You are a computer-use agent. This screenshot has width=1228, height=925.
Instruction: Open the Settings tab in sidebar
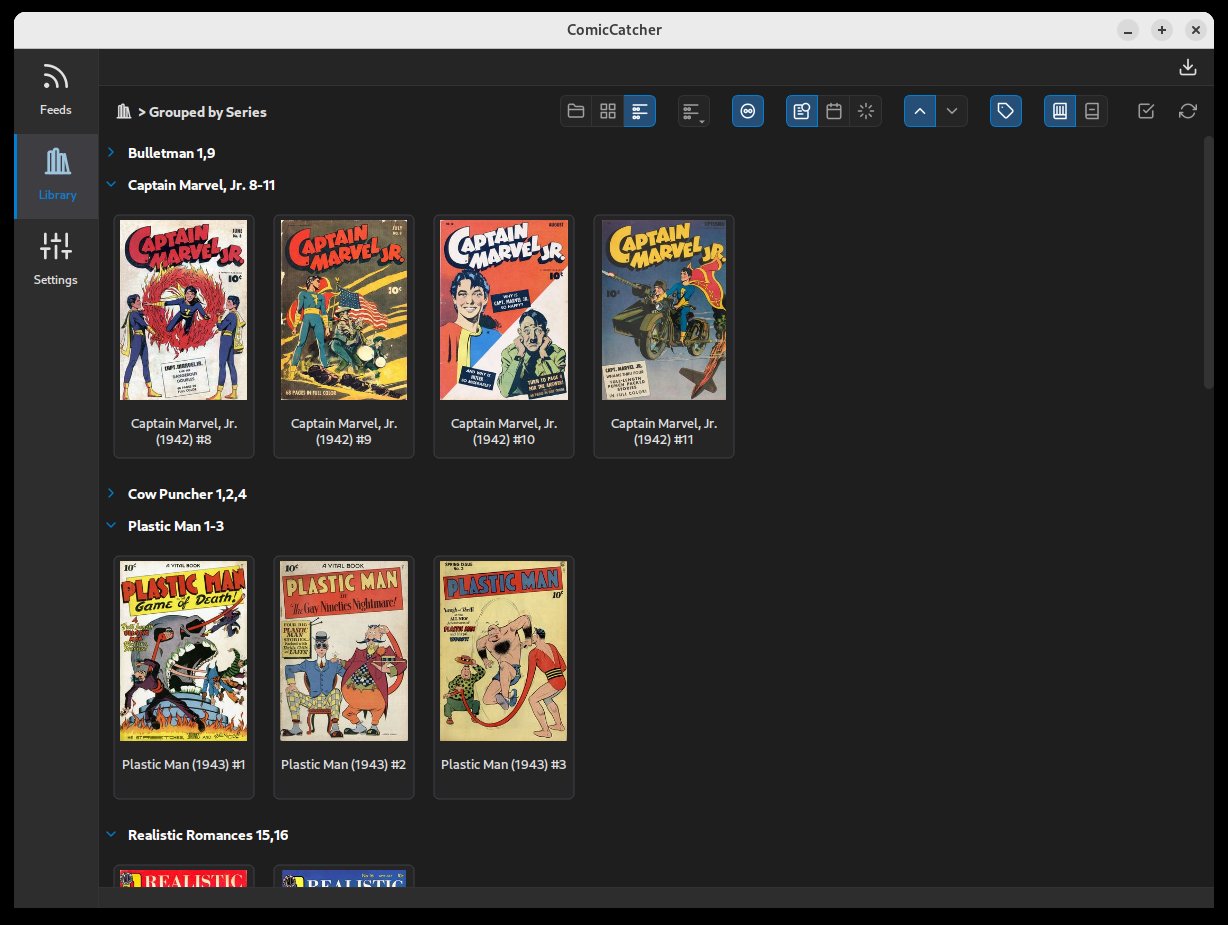[x=56, y=260]
